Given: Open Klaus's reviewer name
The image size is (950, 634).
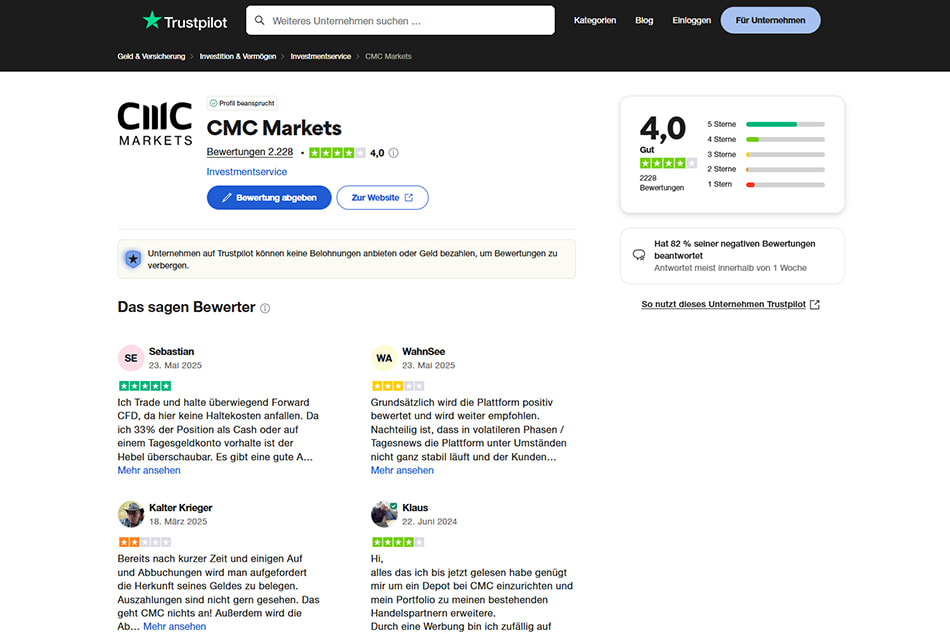Looking at the screenshot, I should pyautogui.click(x=415, y=508).
